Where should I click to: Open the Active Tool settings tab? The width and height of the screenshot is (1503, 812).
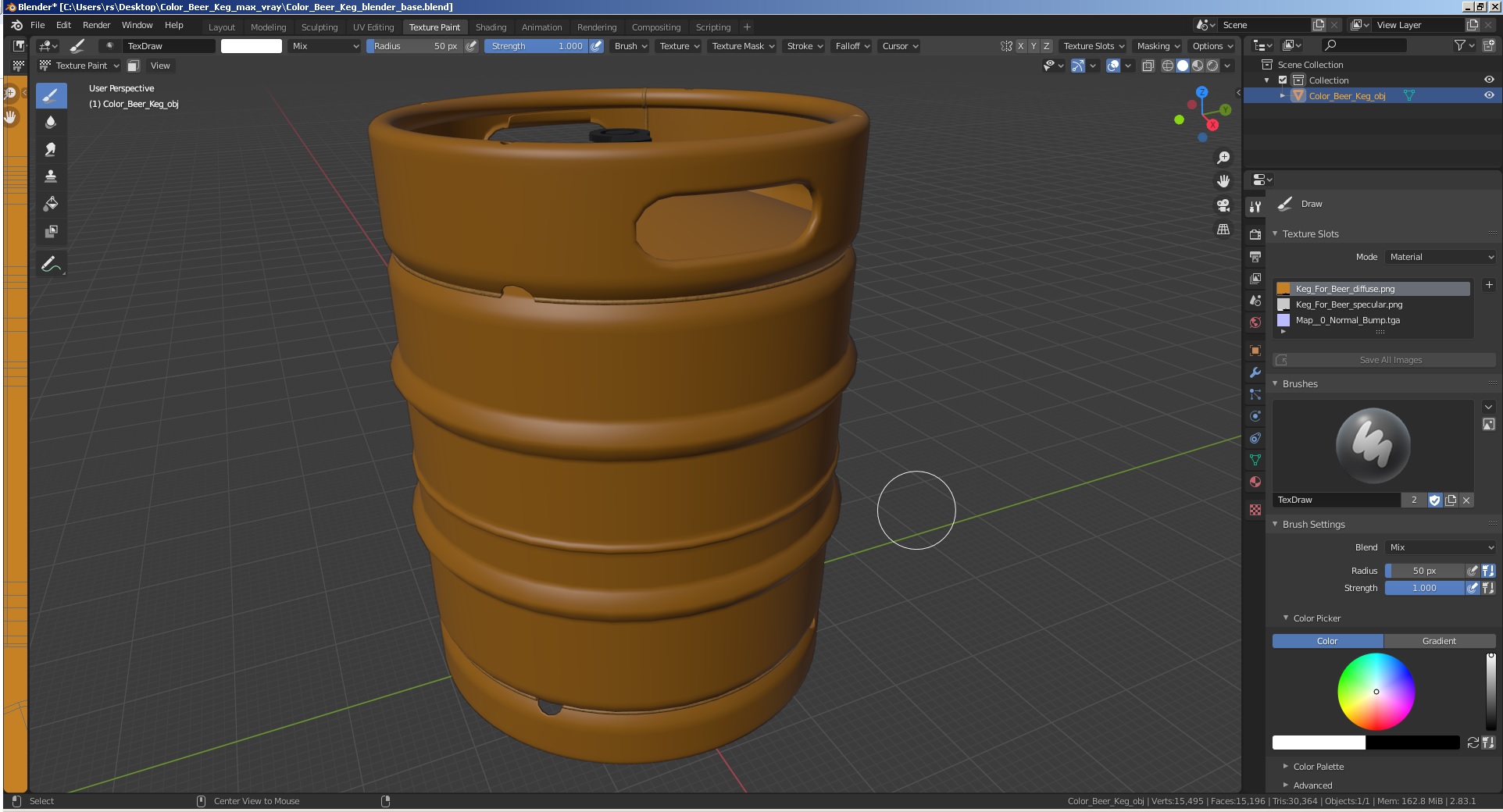click(x=1255, y=207)
